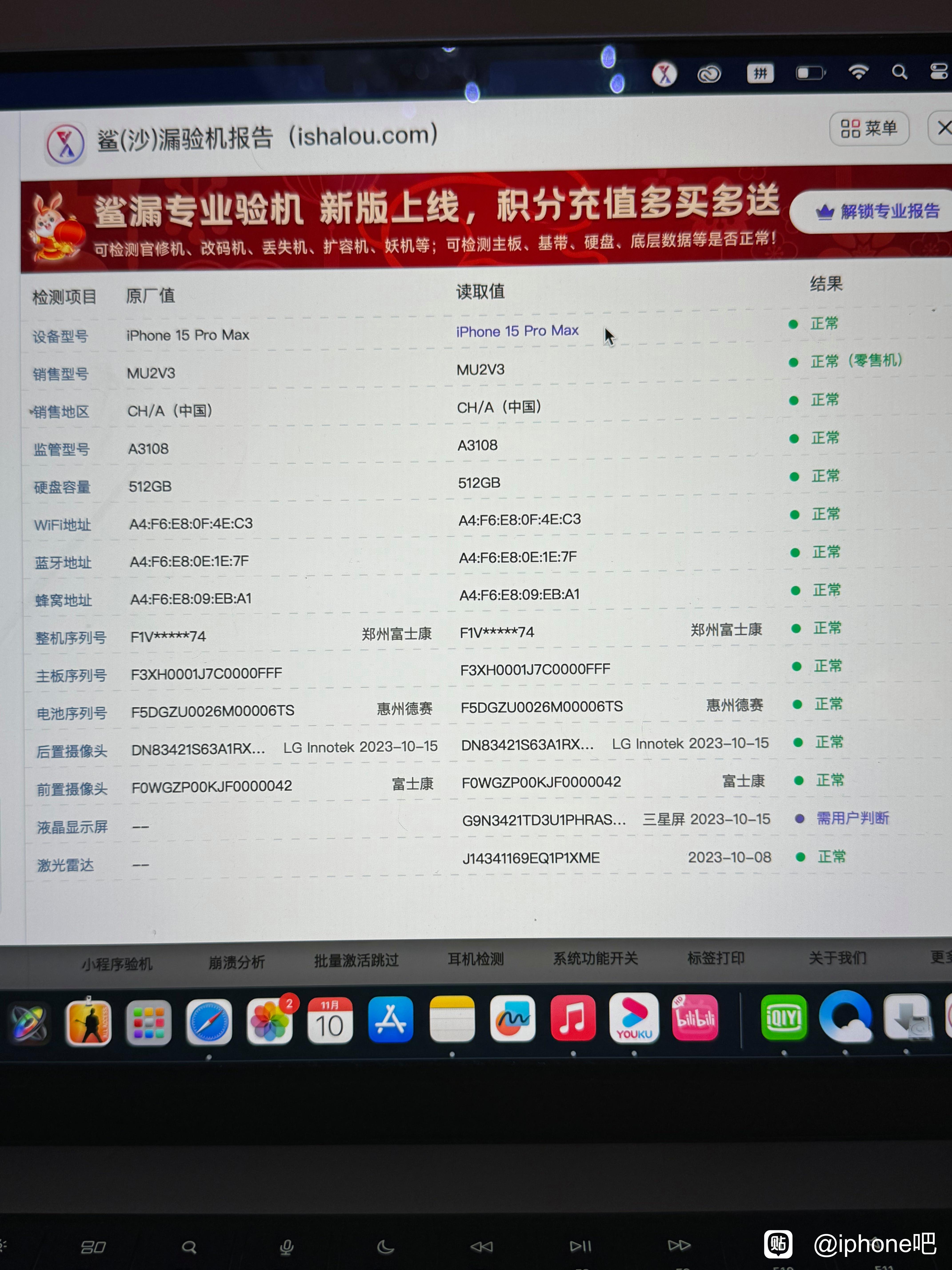Select 电池序列号 factory value F5DGZU0026M00006TS

click(213, 711)
